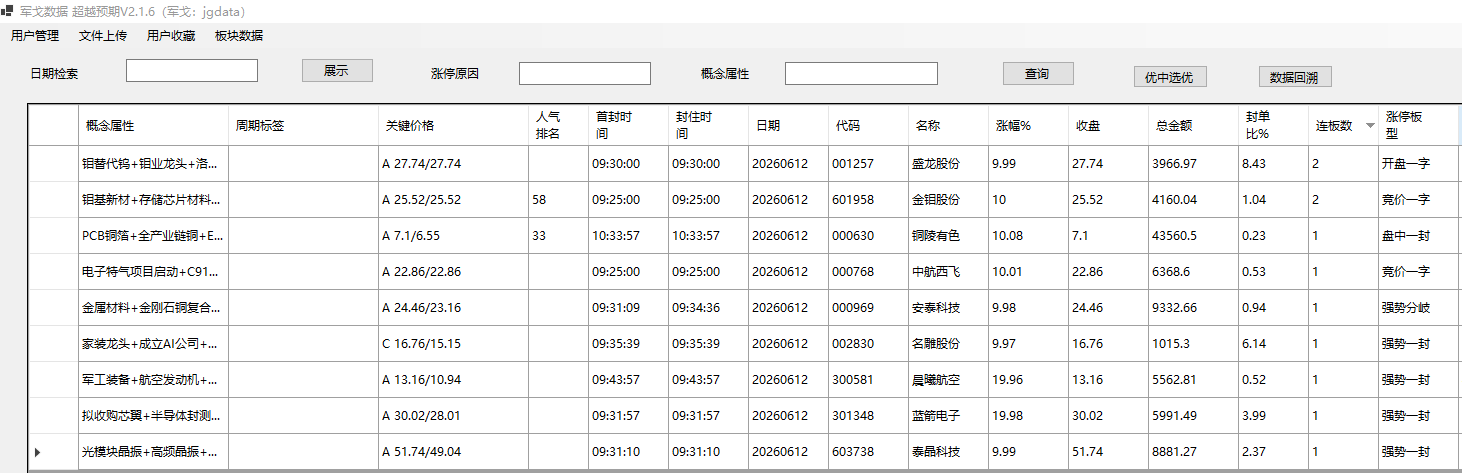Sort by 封住时间 column header

(708, 126)
